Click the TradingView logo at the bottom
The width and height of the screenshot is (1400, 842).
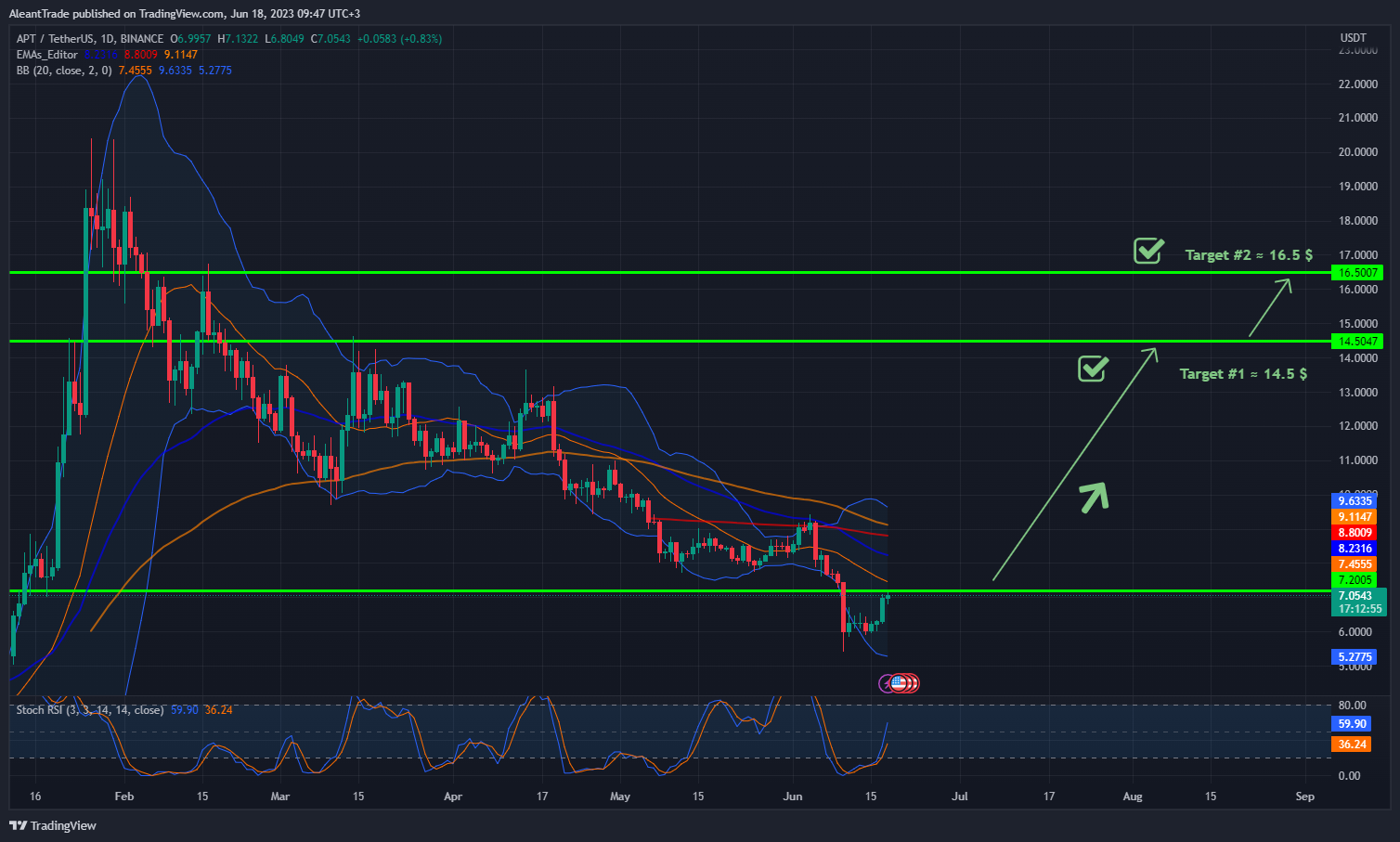point(53,825)
